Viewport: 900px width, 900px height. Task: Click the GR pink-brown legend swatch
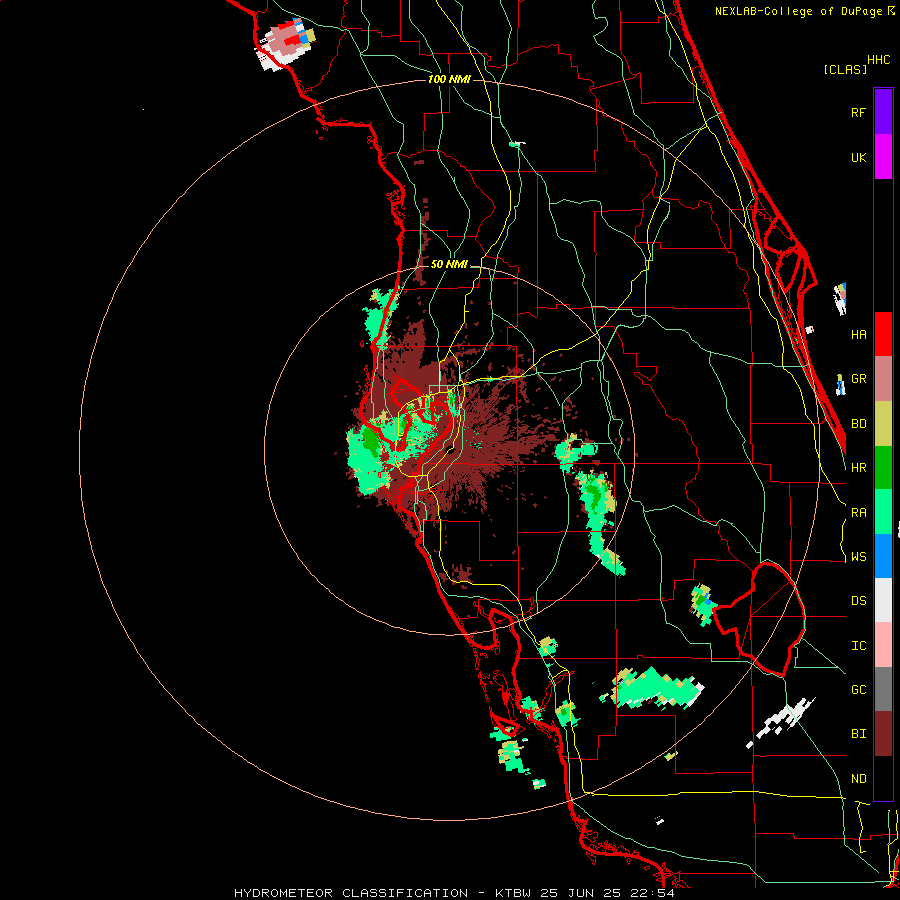click(883, 379)
